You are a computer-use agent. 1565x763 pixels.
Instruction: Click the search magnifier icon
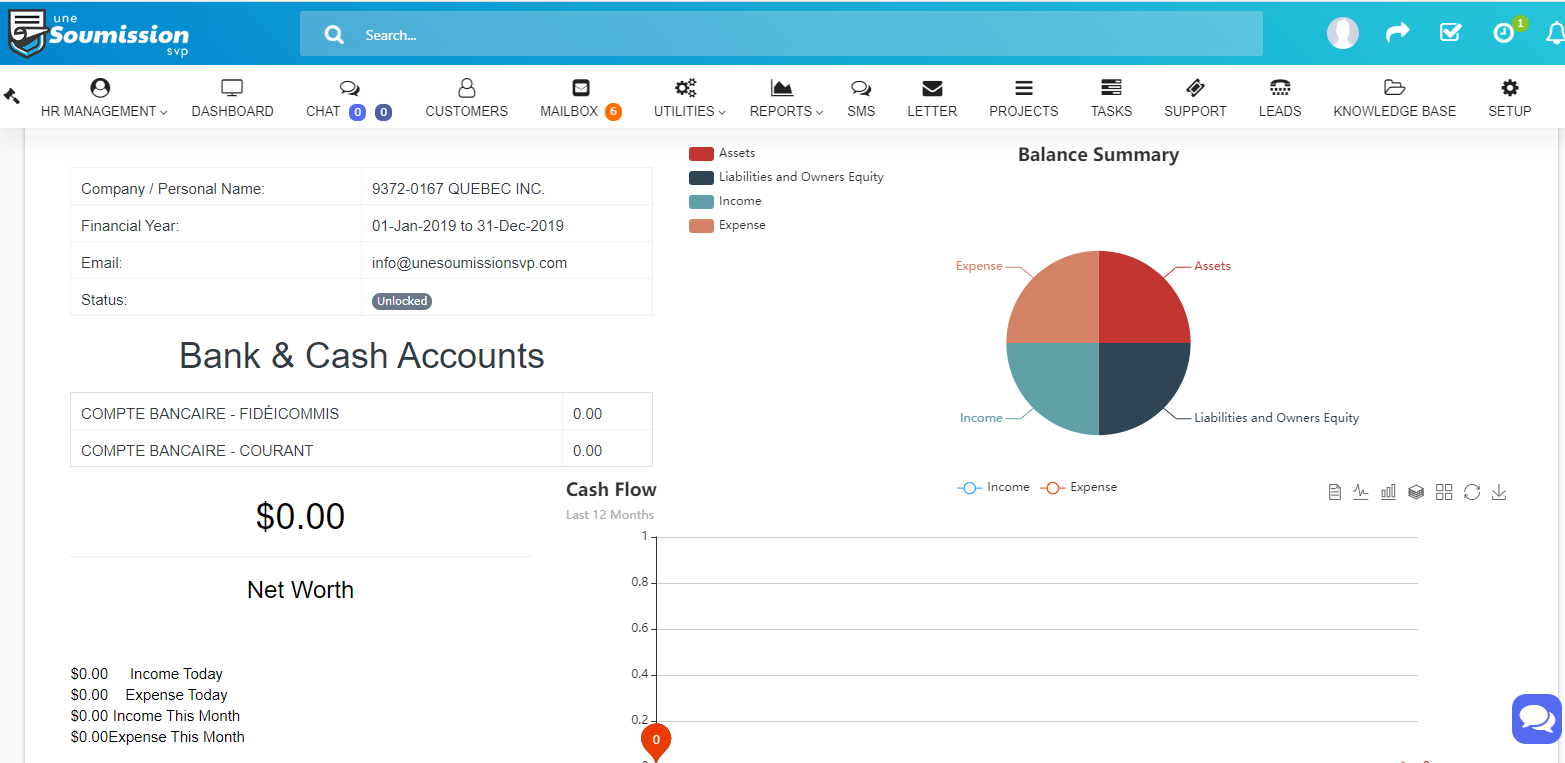point(334,35)
